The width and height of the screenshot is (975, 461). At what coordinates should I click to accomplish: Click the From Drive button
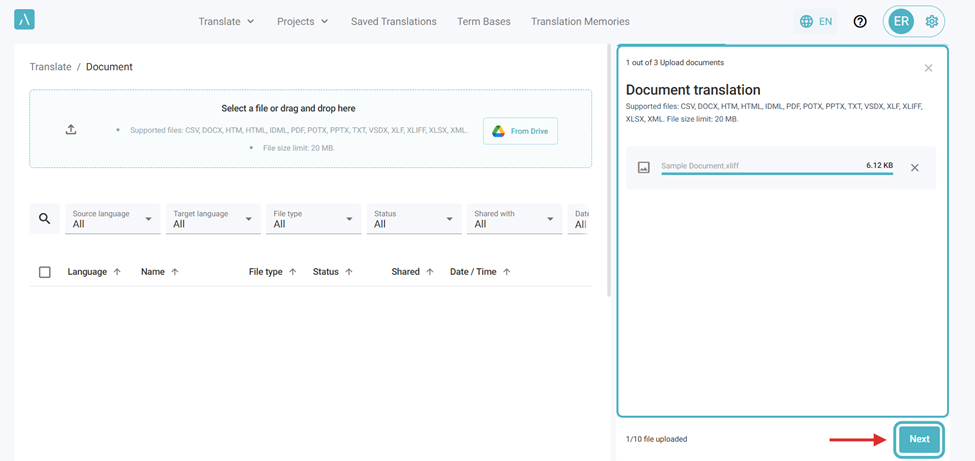tap(521, 131)
